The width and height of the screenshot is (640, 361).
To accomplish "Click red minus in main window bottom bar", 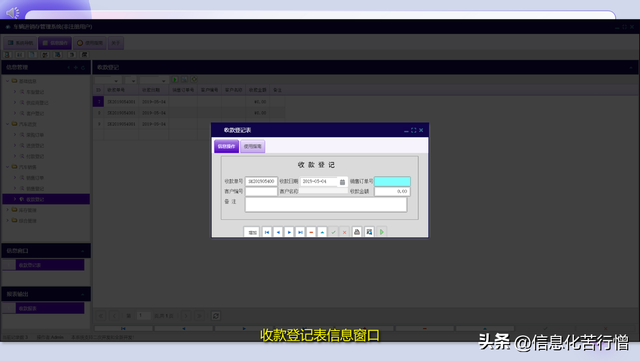I will 424,328.
